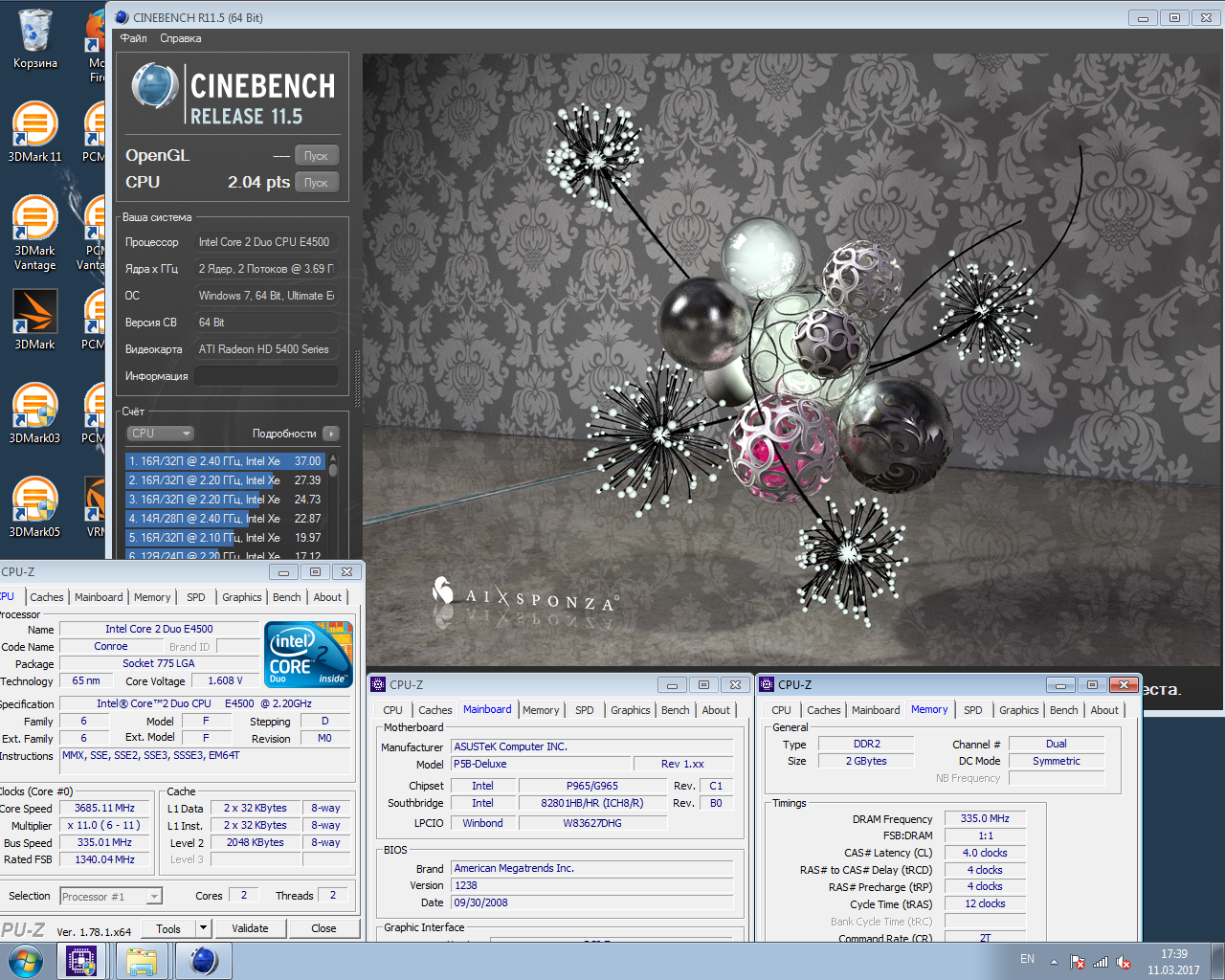Click the Intel Core 2 Duo CPU E4500 field
Viewport: 1225px width, 980px height.
pos(267,242)
